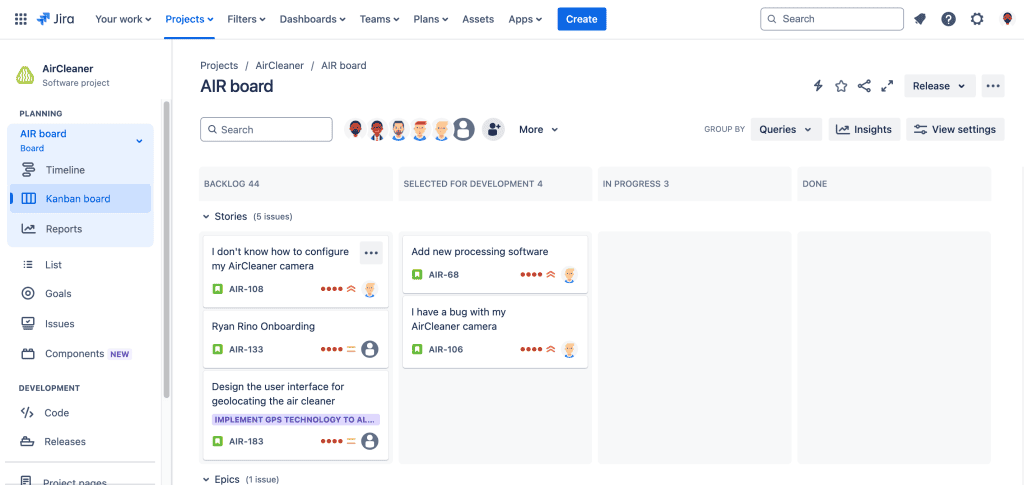Click the add people icon
The height and width of the screenshot is (485, 1024).
[493, 129]
